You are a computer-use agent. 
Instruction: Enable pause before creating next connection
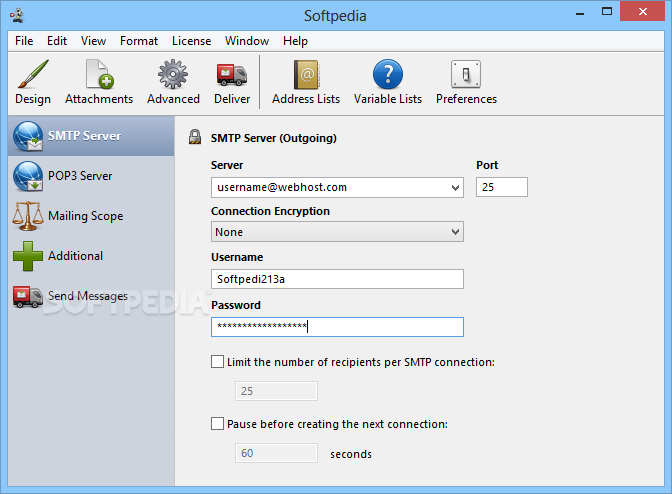click(217, 424)
